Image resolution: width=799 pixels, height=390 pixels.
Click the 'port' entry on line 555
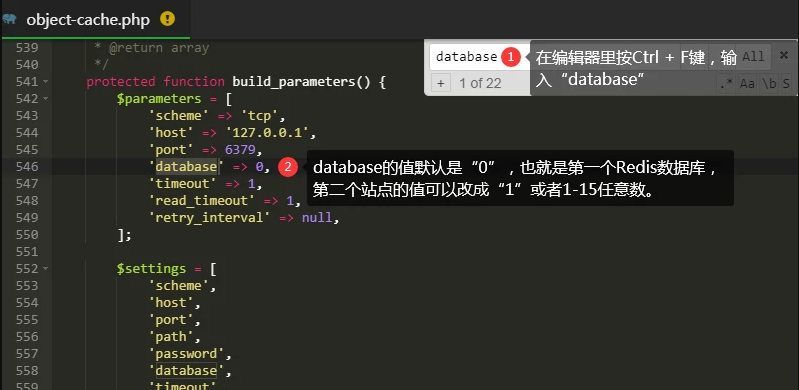click(171, 320)
